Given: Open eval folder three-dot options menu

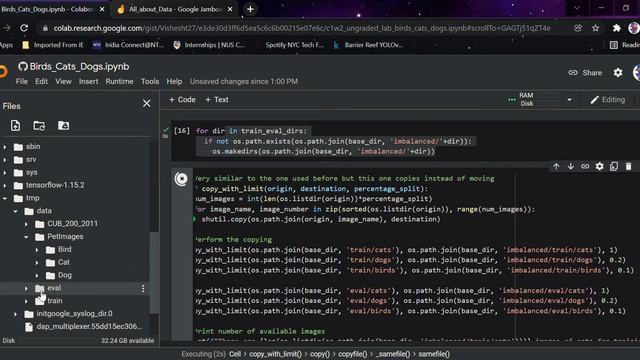Looking at the screenshot, I should (143, 289).
